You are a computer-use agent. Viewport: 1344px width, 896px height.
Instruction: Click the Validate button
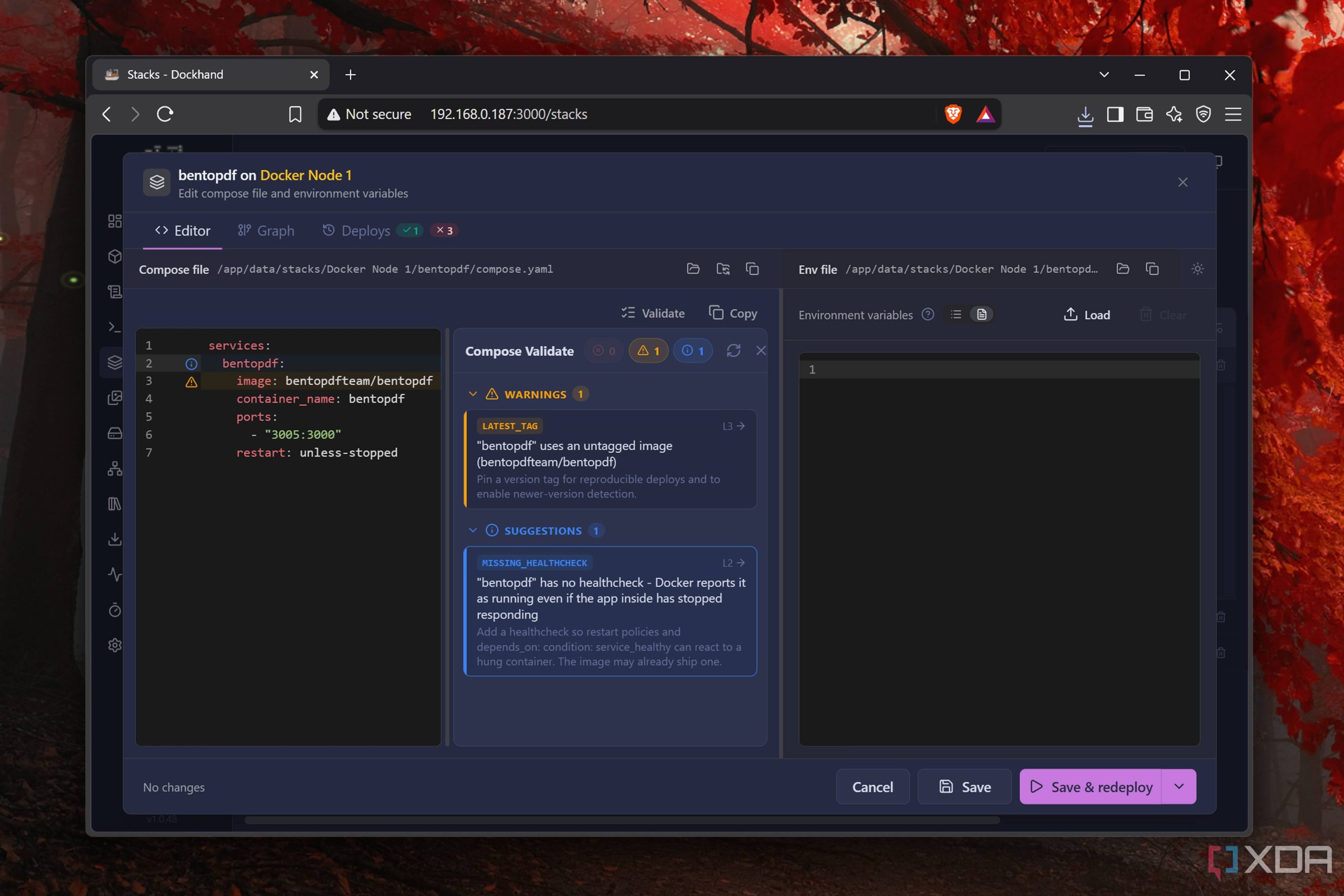click(653, 313)
